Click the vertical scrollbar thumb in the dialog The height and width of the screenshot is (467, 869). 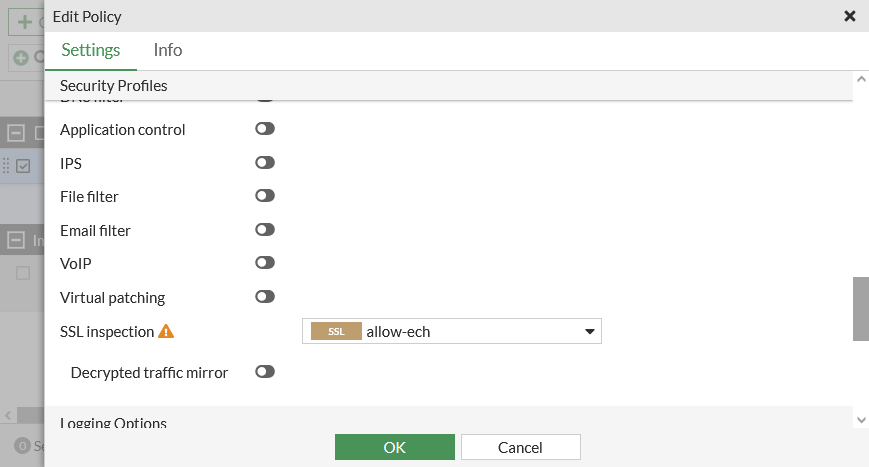pos(860,309)
